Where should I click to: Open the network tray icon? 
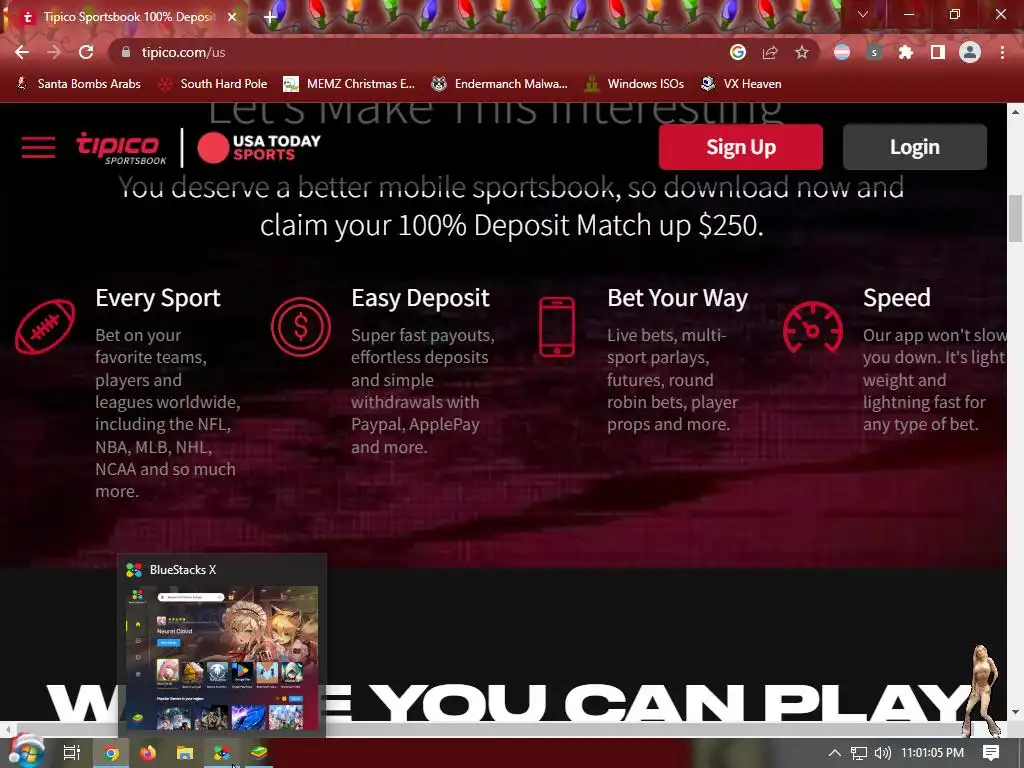(x=858, y=753)
